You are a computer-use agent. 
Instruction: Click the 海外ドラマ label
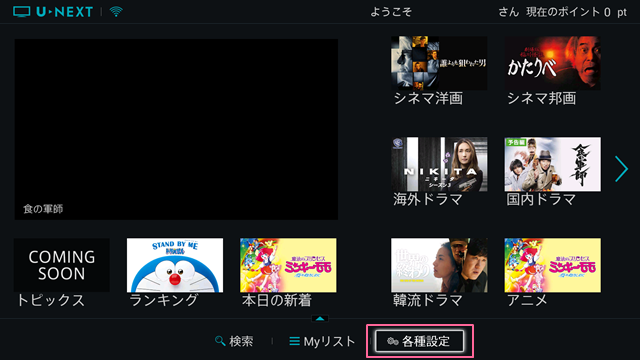coord(428,200)
